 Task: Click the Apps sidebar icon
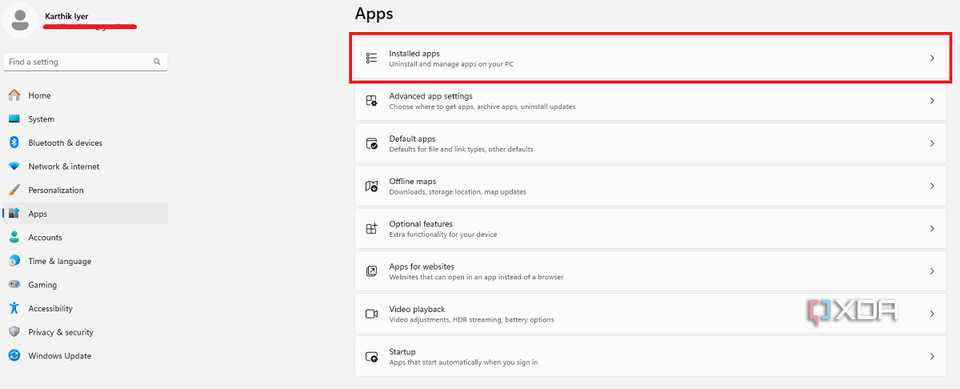pyautogui.click(x=14, y=214)
